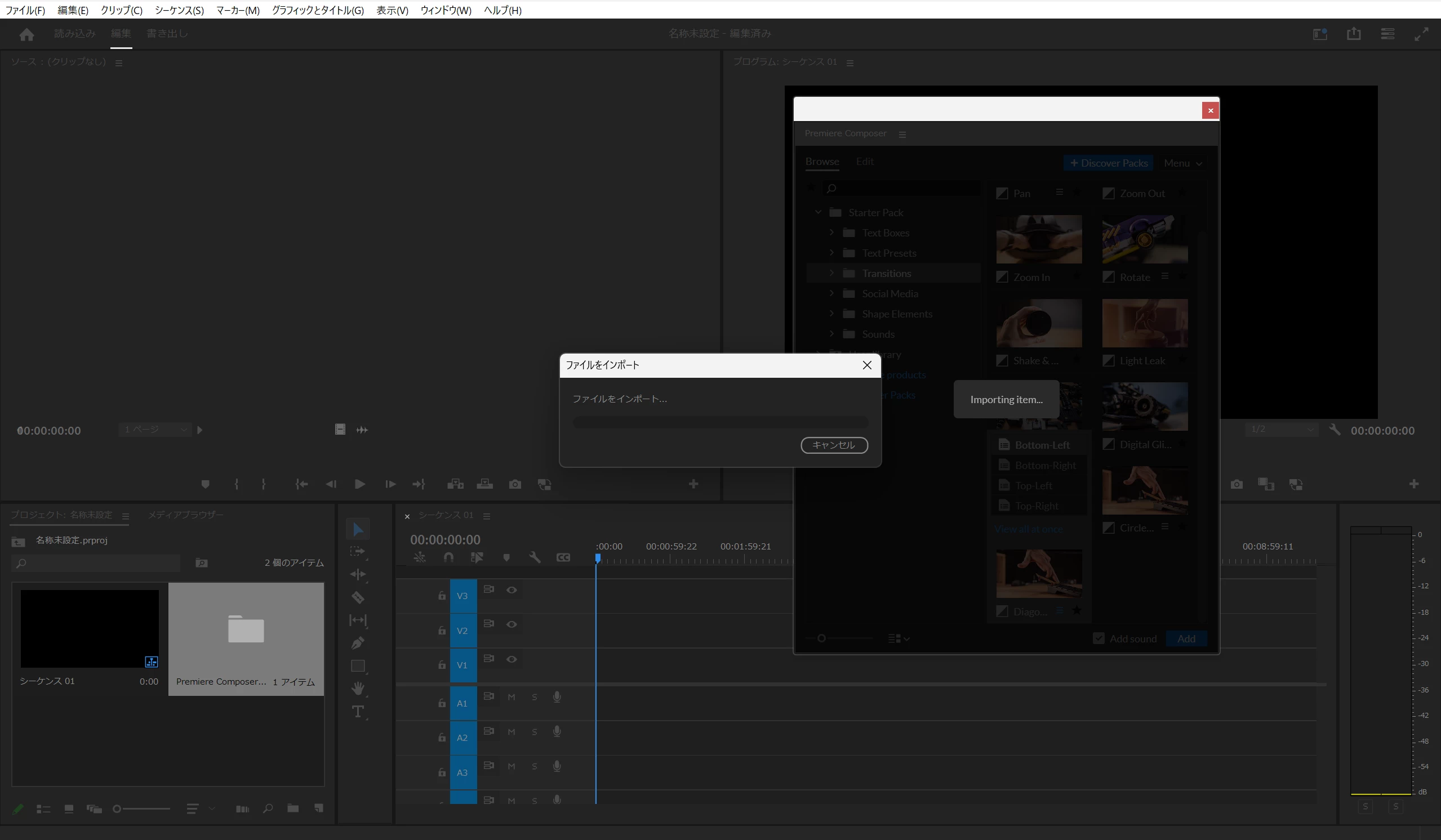The image size is (1441, 840).
Task: Open the timeline wrench settings icon
Action: 535,557
